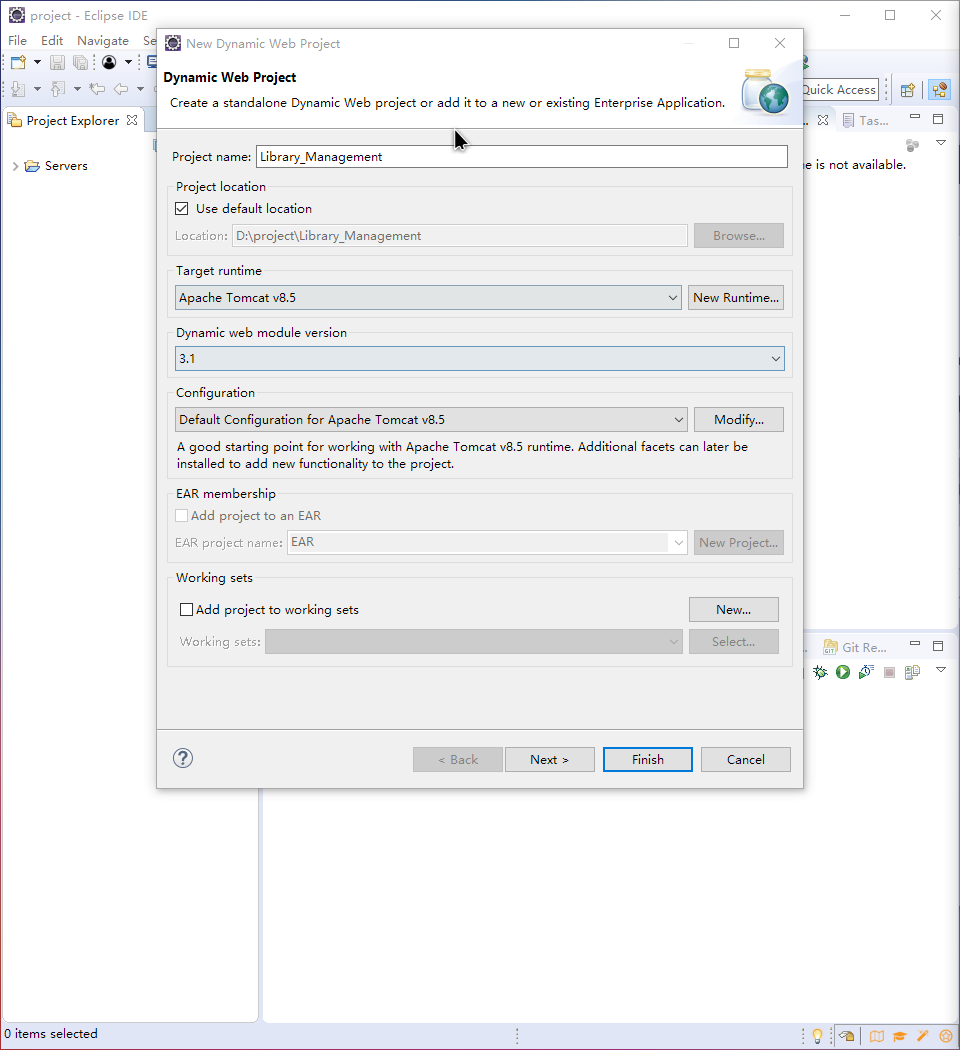Click the Project Explorer folder icon on tab

click(15, 120)
